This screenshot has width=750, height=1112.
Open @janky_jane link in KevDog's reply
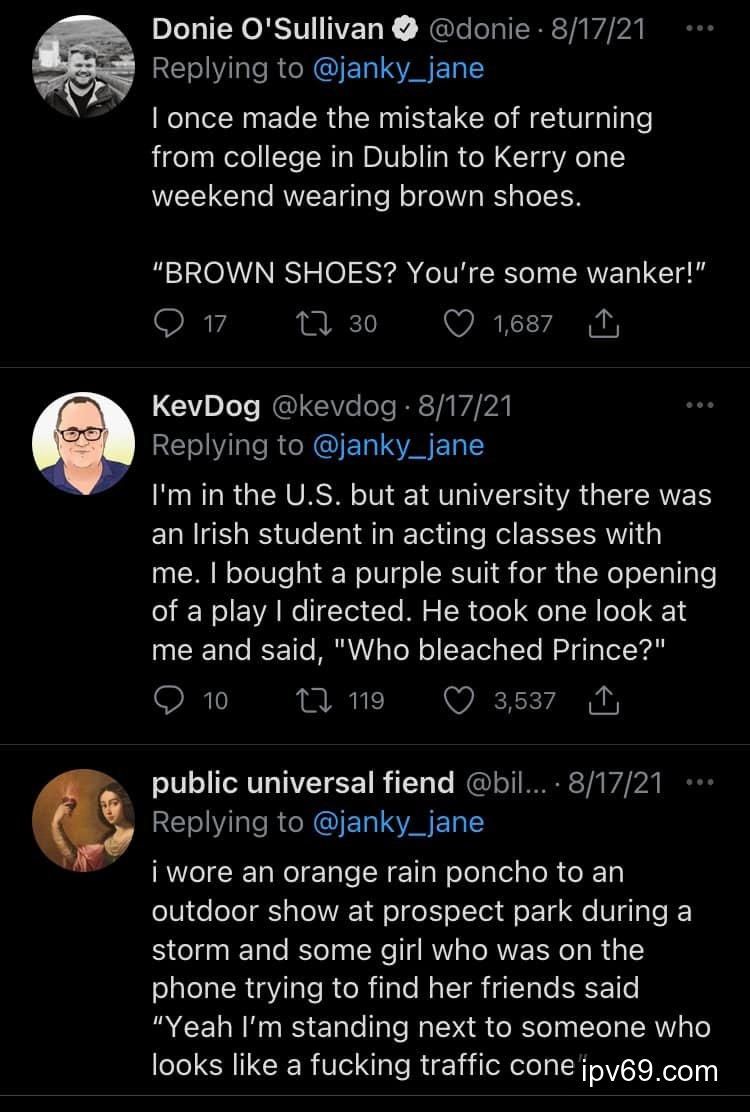398,444
